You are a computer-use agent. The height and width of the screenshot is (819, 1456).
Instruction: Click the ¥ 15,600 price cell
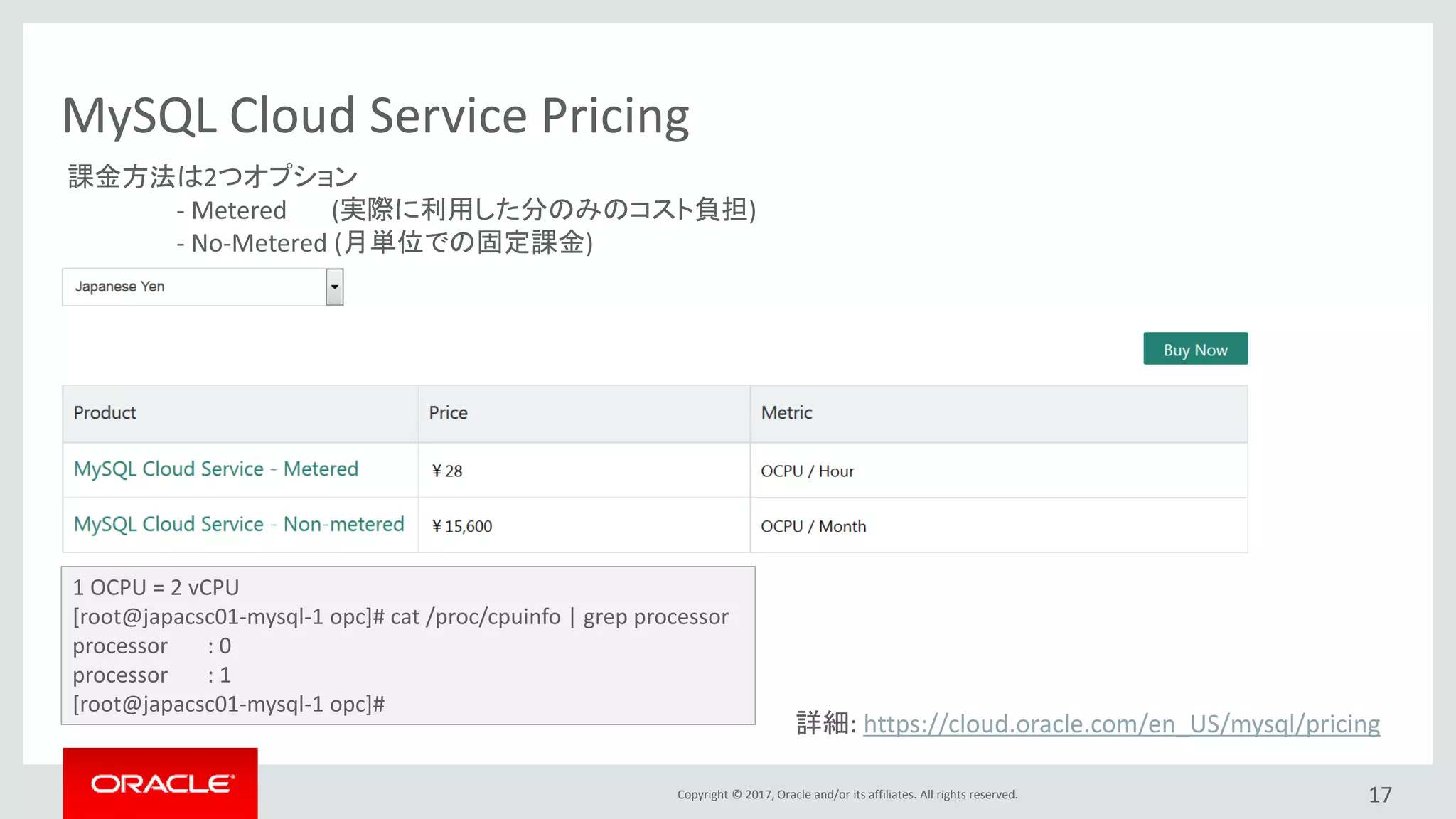point(584,526)
